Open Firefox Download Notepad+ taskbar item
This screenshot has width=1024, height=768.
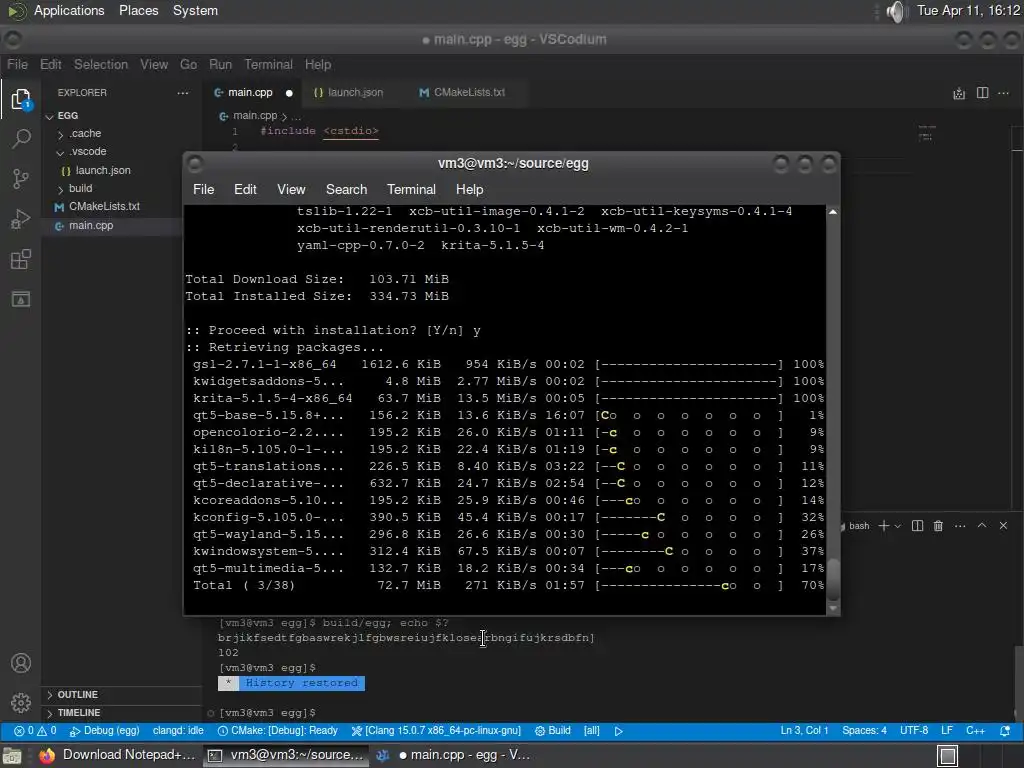click(116, 755)
